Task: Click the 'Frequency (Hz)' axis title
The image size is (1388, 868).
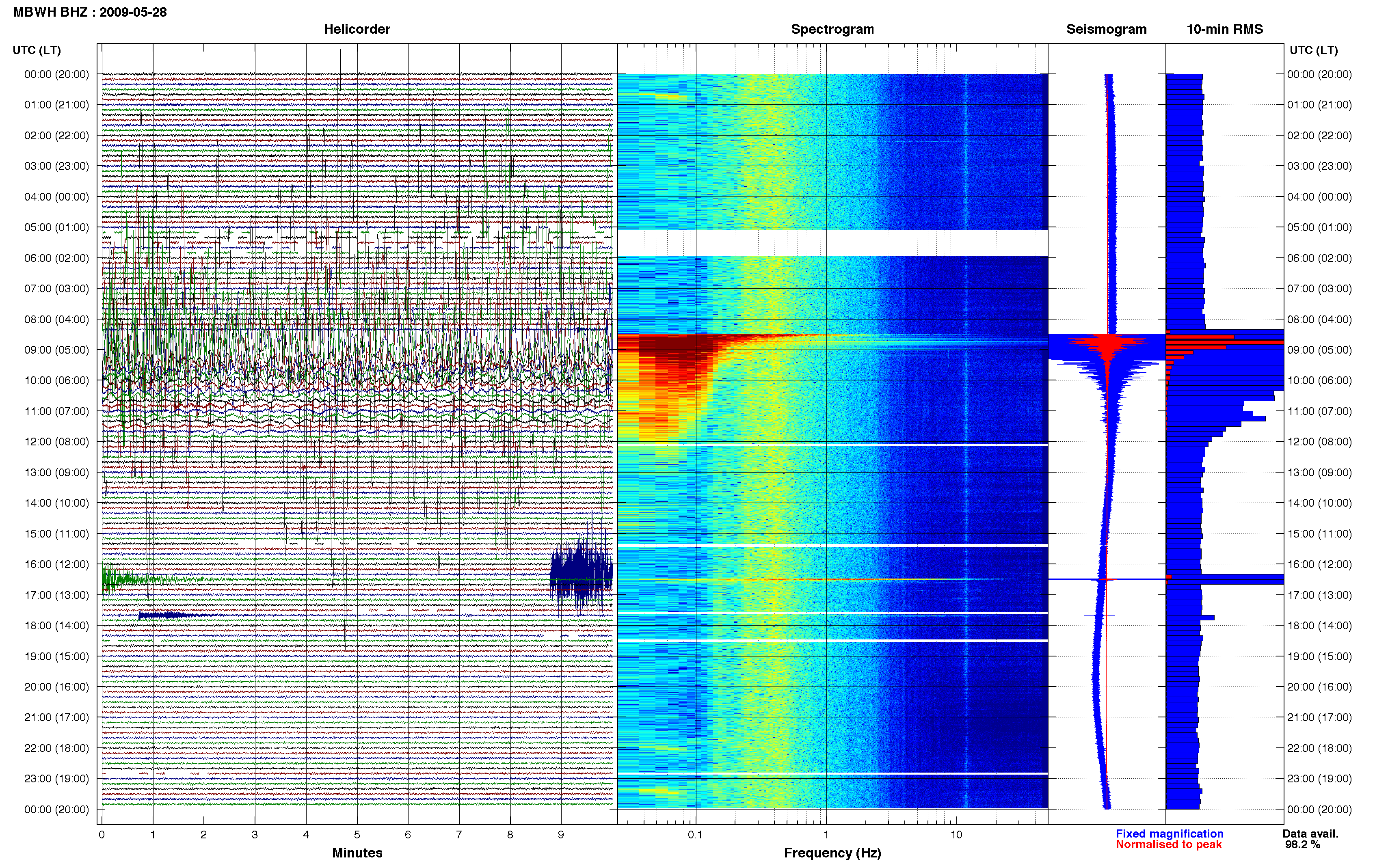Action: [x=832, y=853]
